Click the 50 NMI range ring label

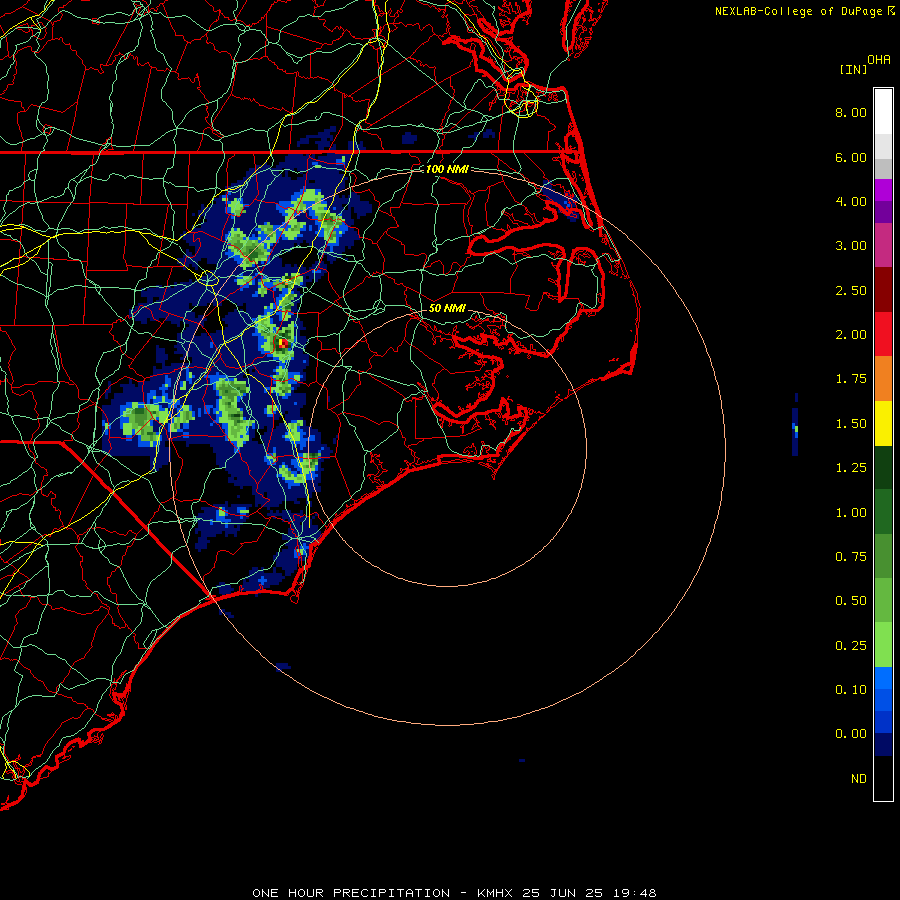447,308
